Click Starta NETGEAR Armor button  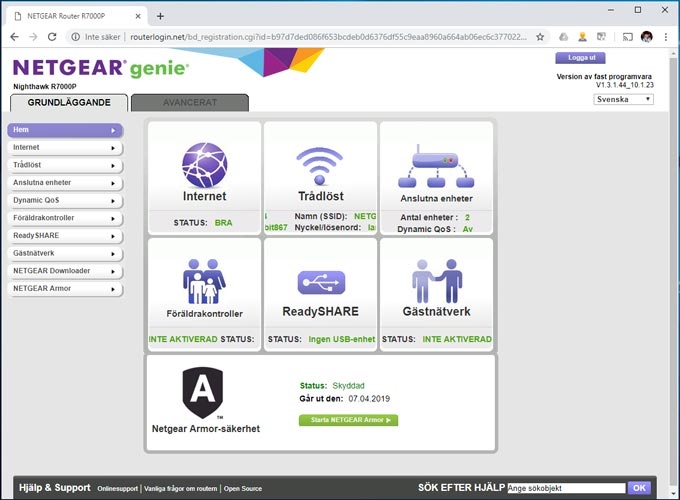[348, 420]
